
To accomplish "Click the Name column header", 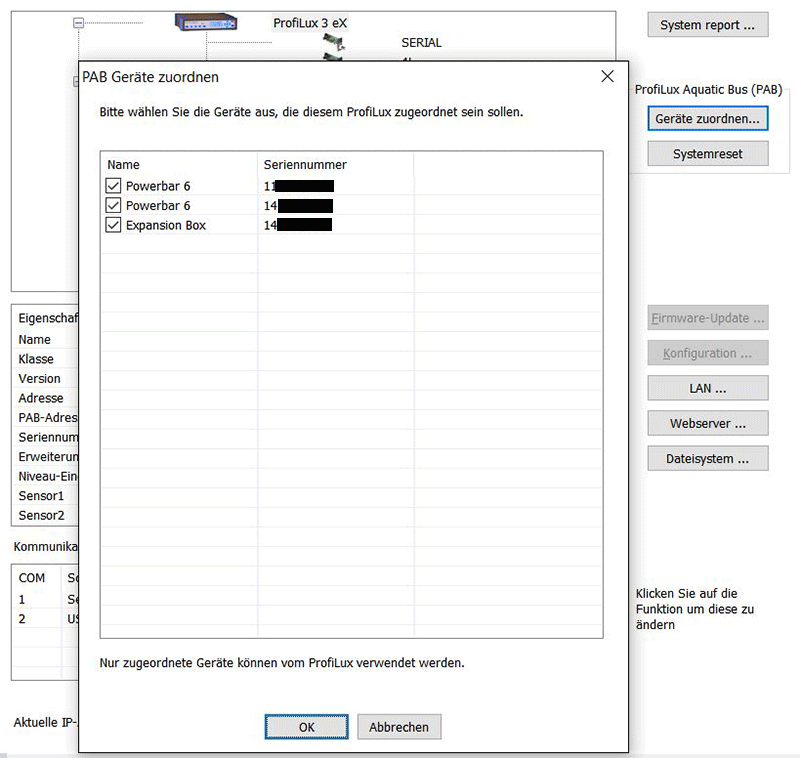I will [x=125, y=164].
